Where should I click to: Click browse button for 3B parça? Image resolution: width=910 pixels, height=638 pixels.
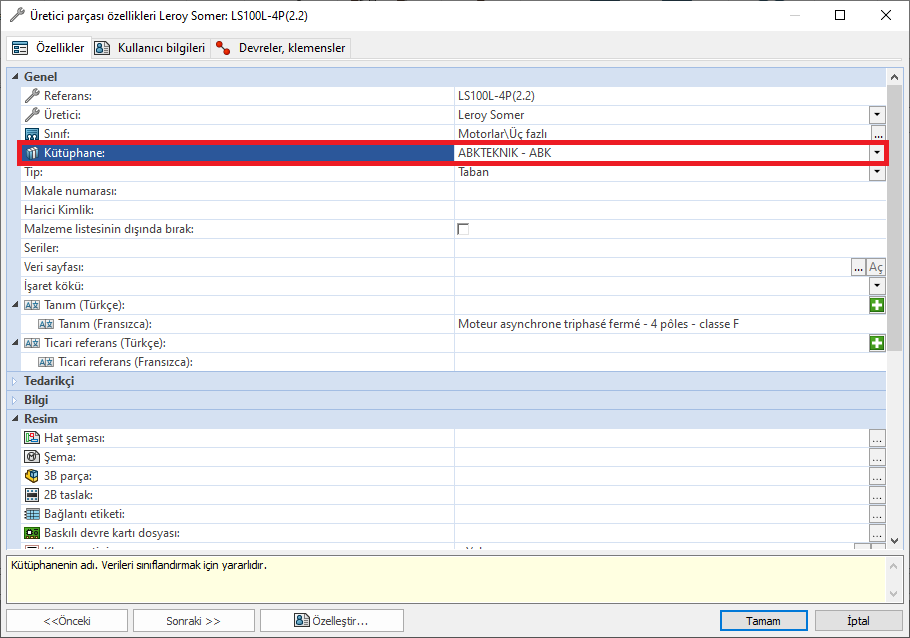point(877,476)
